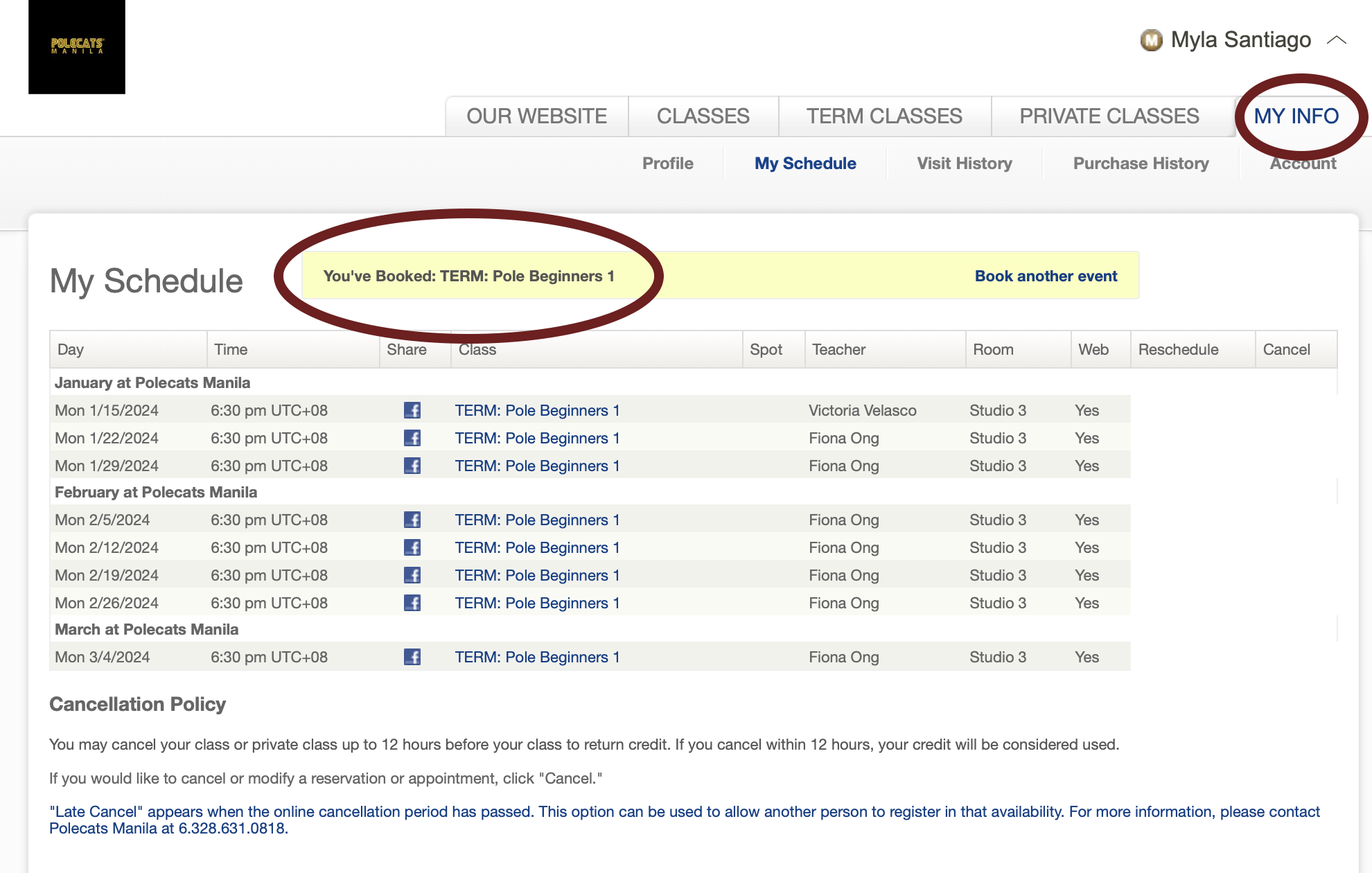Click the Book another event link
This screenshot has width=1372, height=873.
1046,276
